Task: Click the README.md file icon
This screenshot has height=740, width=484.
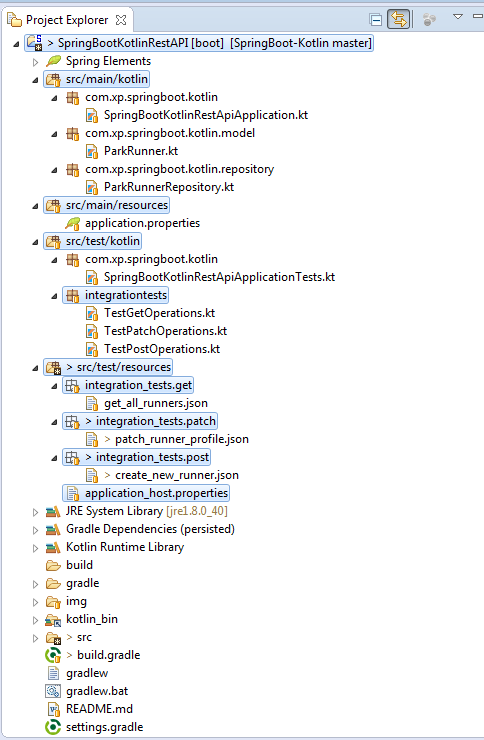Action: 54,709
